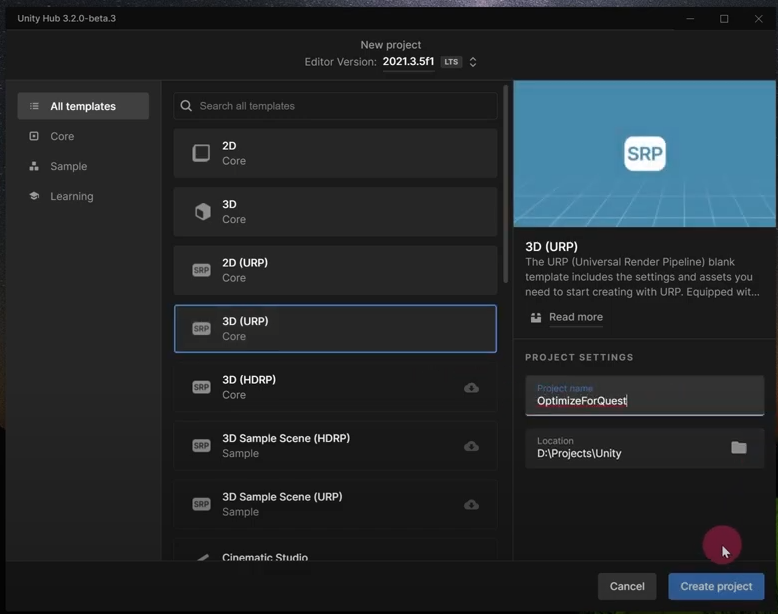The image size is (778, 614).
Task: Open the Learning templates category
Action: pos(71,197)
